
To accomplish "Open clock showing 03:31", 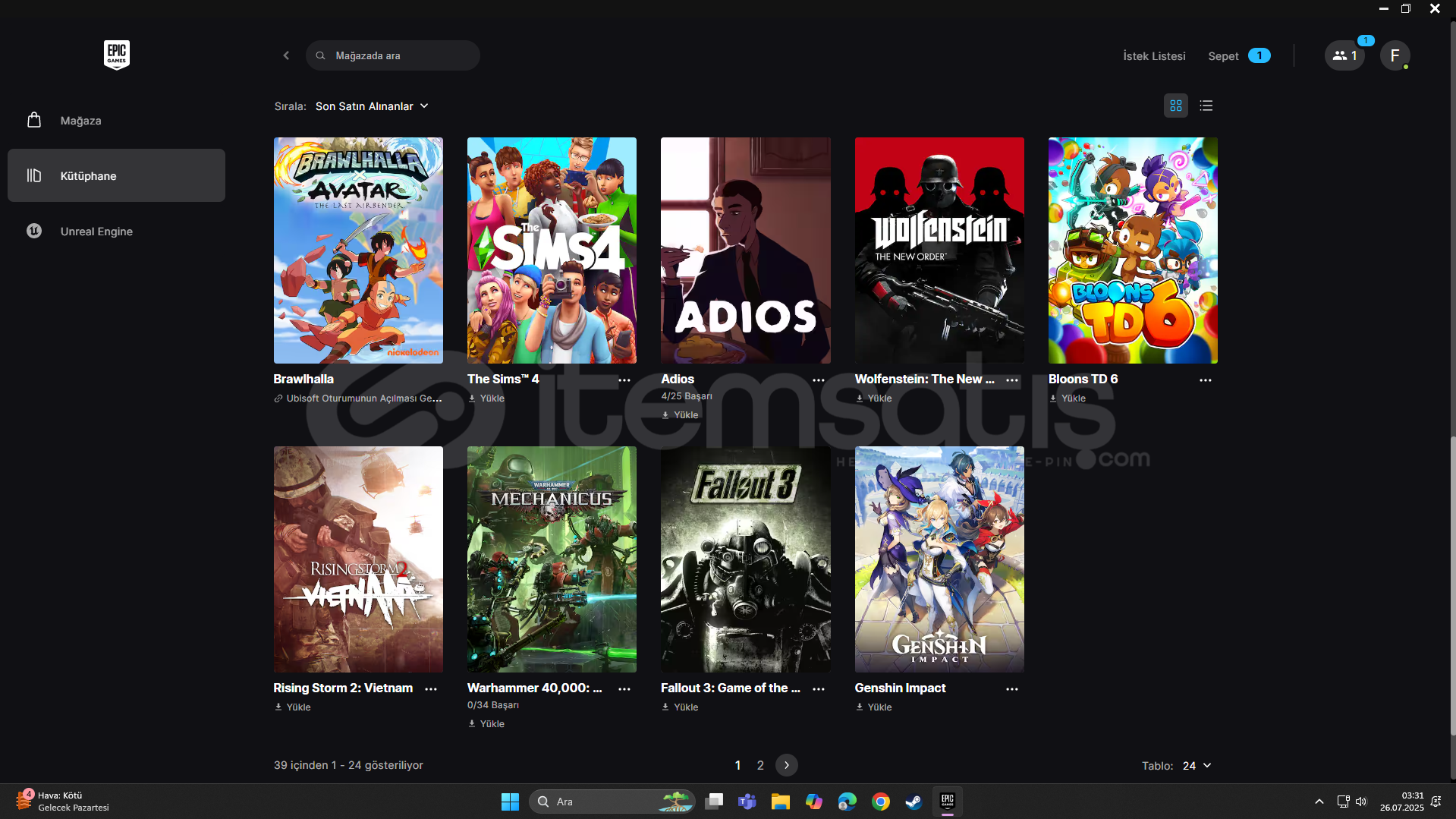I will [x=1402, y=802].
